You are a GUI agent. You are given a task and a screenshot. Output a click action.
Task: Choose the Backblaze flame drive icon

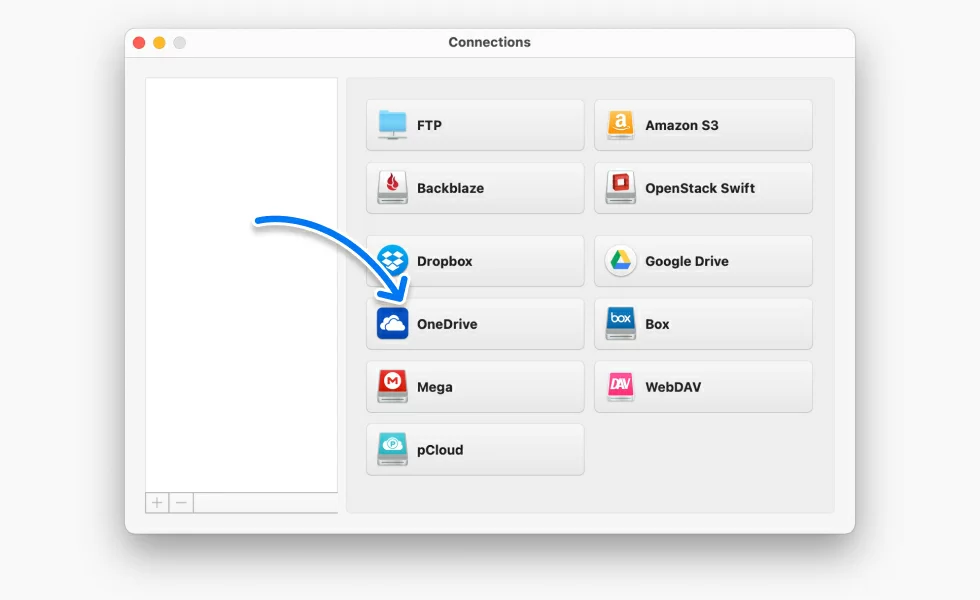point(393,188)
